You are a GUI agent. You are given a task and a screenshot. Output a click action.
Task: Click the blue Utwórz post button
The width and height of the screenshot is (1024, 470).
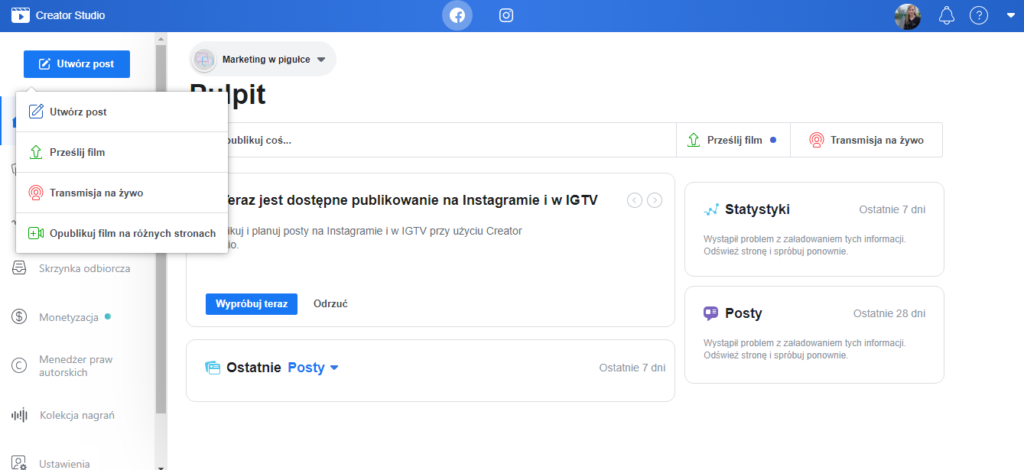coord(76,64)
